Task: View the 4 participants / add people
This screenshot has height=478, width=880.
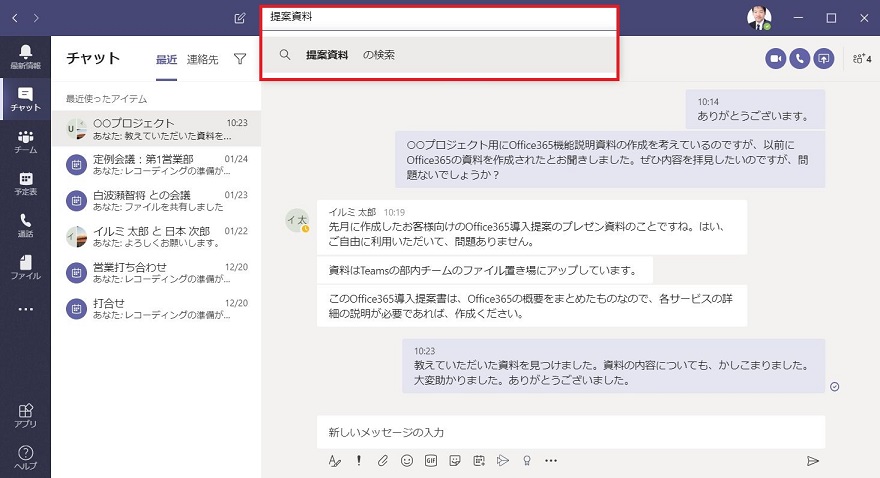Action: 861,58
